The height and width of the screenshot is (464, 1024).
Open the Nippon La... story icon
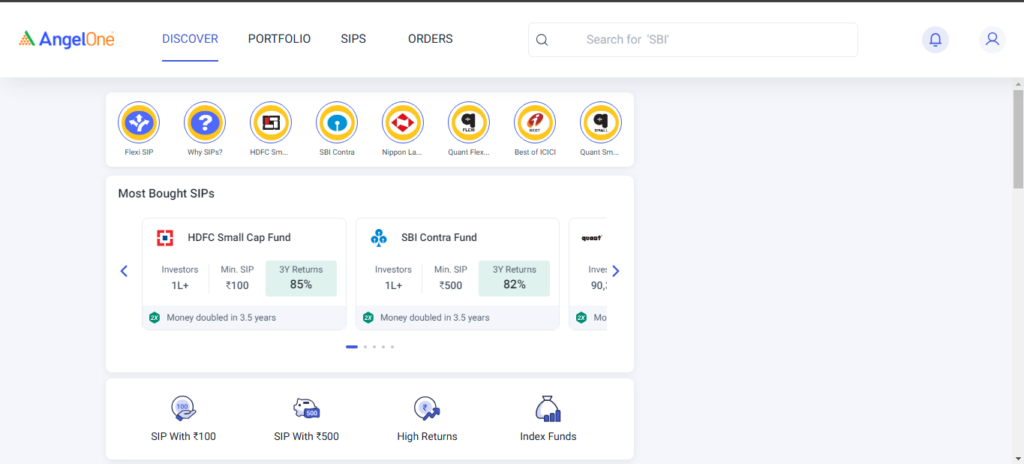coord(403,122)
